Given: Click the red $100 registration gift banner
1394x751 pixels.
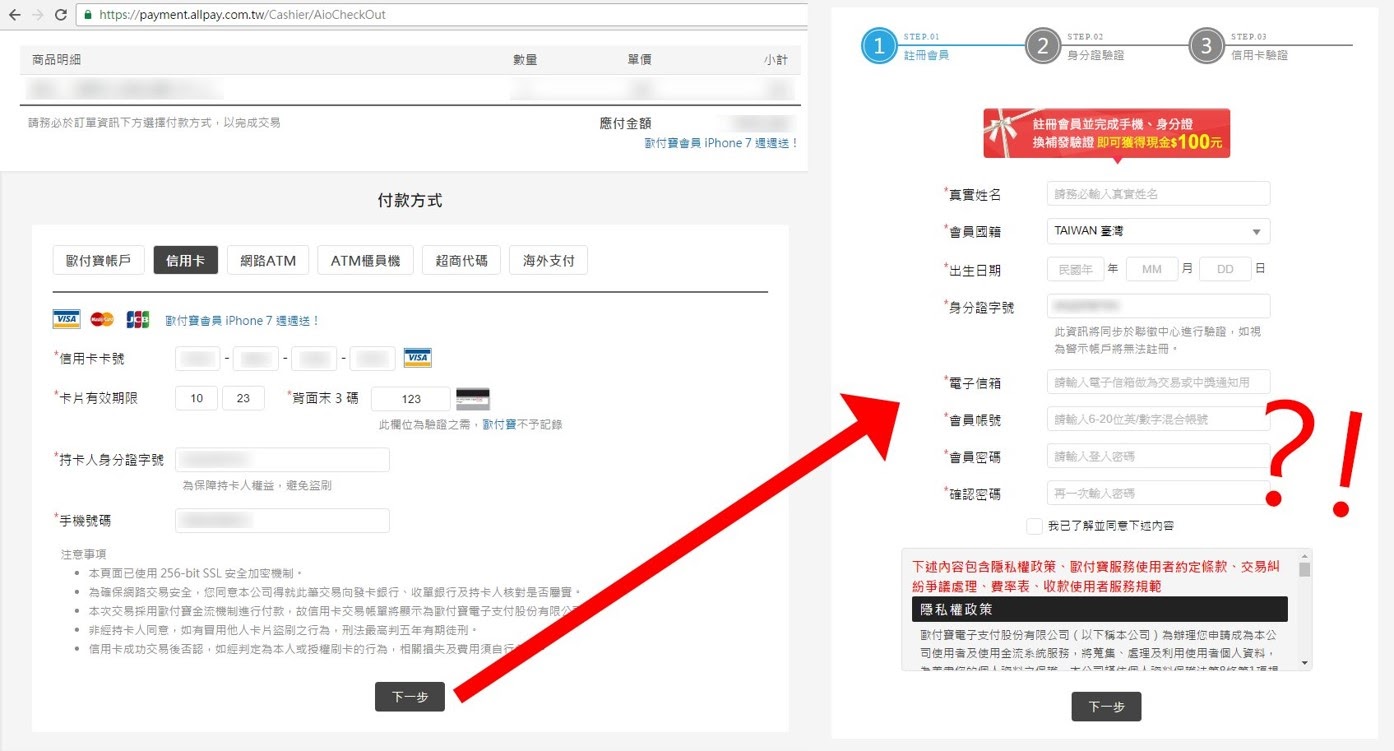Looking at the screenshot, I should (x=1106, y=133).
